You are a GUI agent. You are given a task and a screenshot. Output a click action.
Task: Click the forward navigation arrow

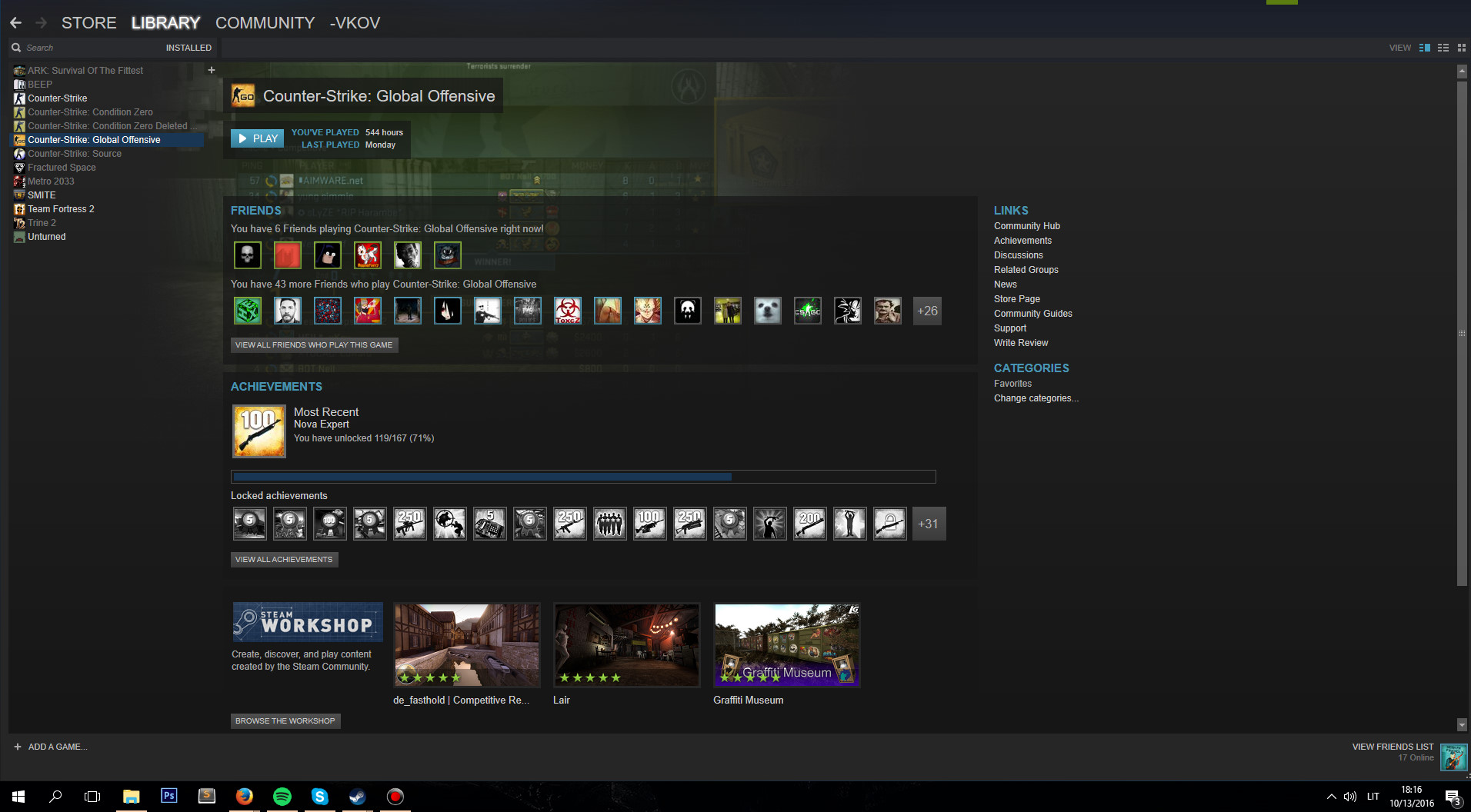pos(41,23)
